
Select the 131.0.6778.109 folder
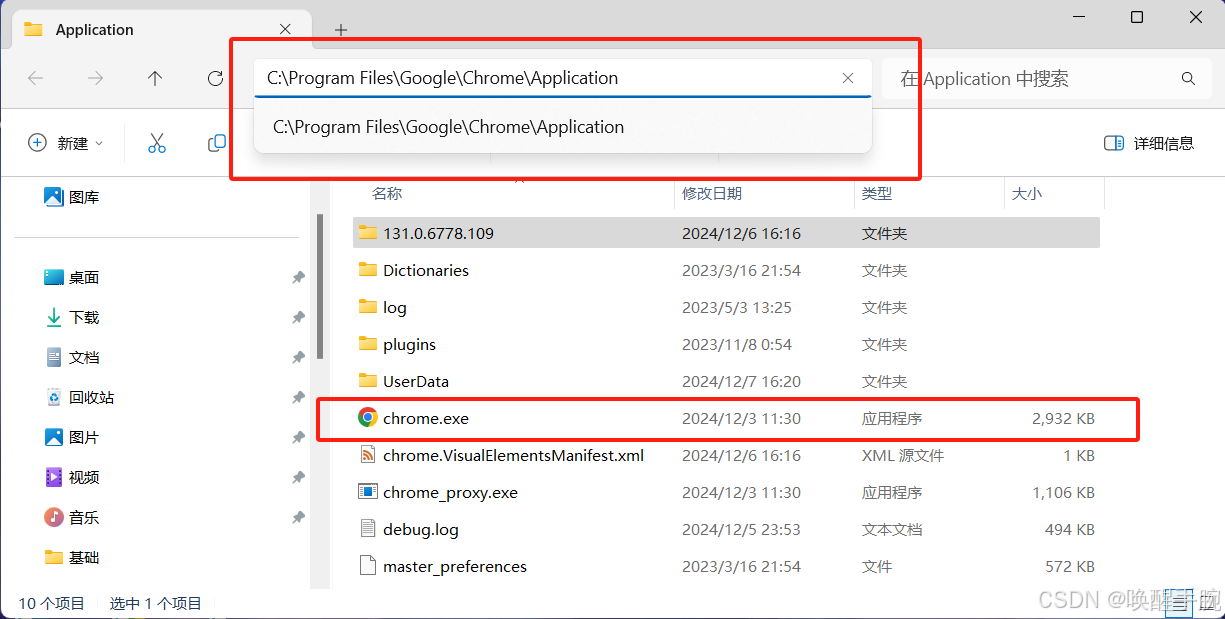click(727, 233)
